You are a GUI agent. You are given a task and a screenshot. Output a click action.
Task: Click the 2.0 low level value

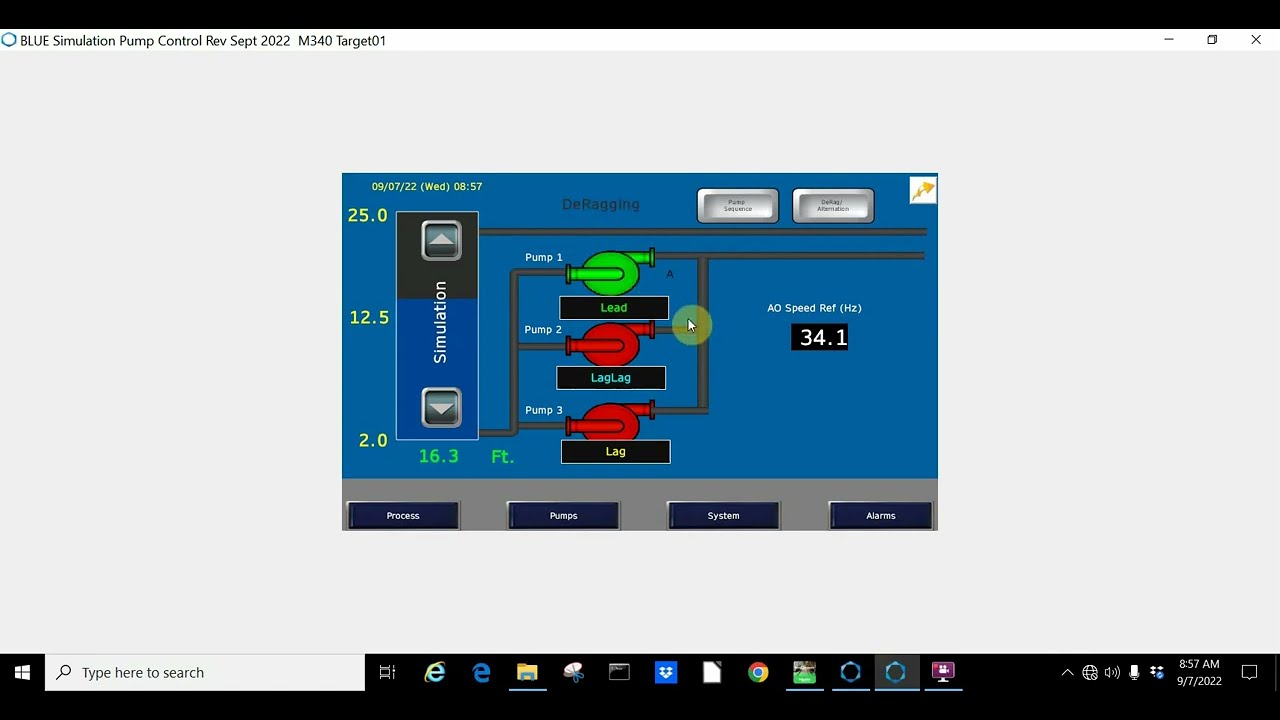pyautogui.click(x=373, y=441)
